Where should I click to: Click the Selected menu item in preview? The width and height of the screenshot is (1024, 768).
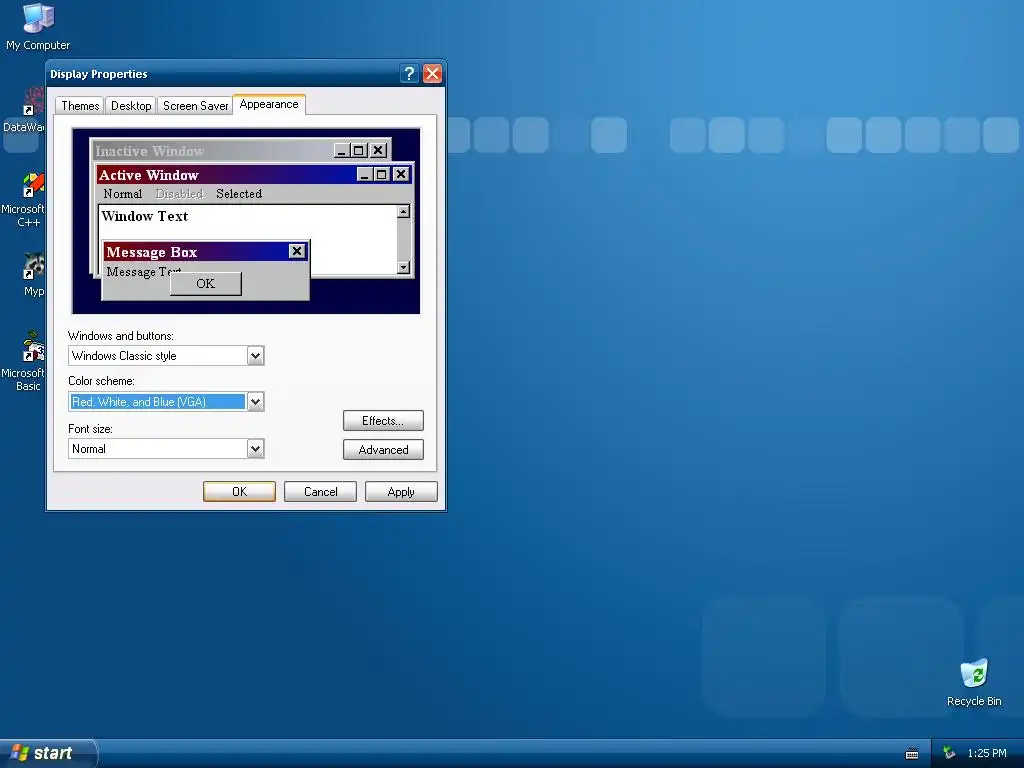(x=239, y=194)
